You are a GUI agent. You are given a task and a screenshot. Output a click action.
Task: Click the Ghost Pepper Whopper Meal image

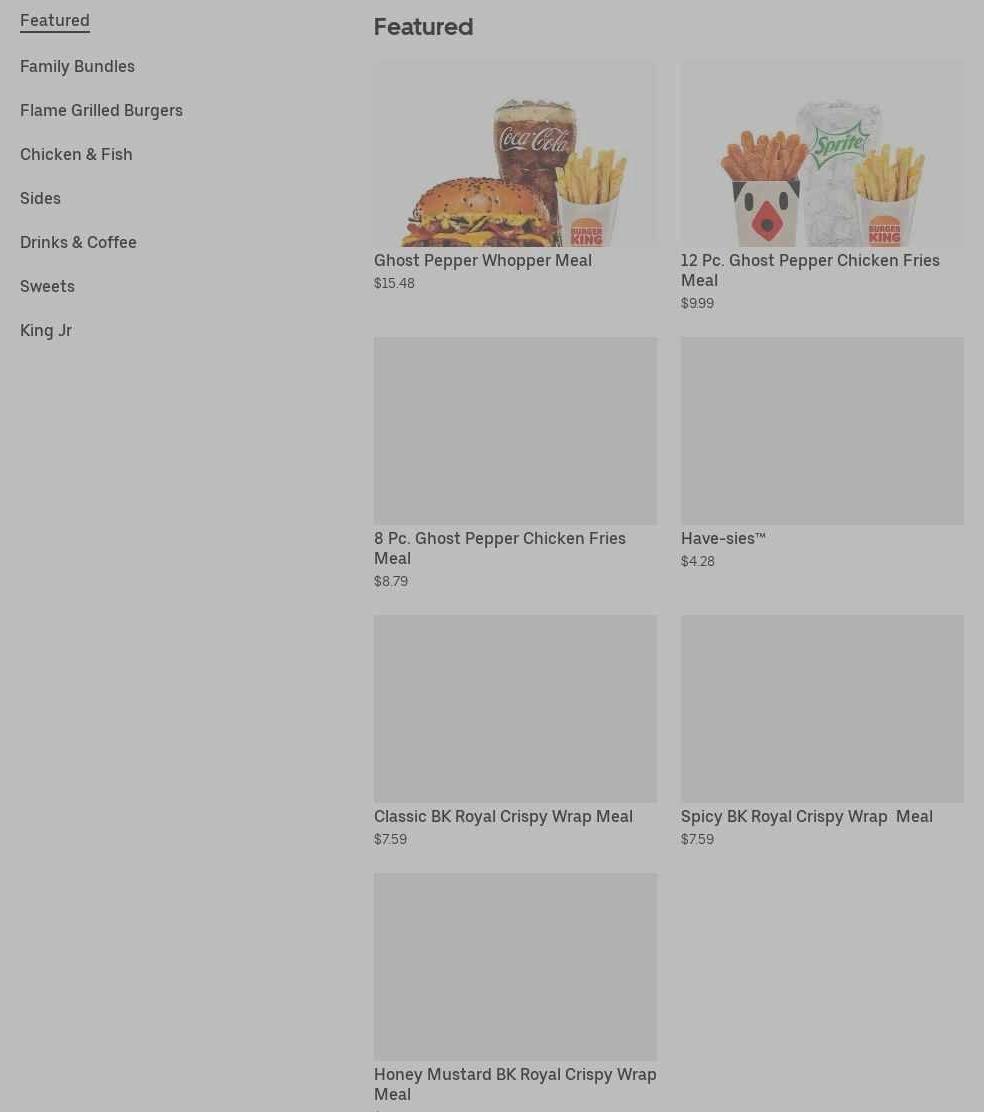(515, 153)
